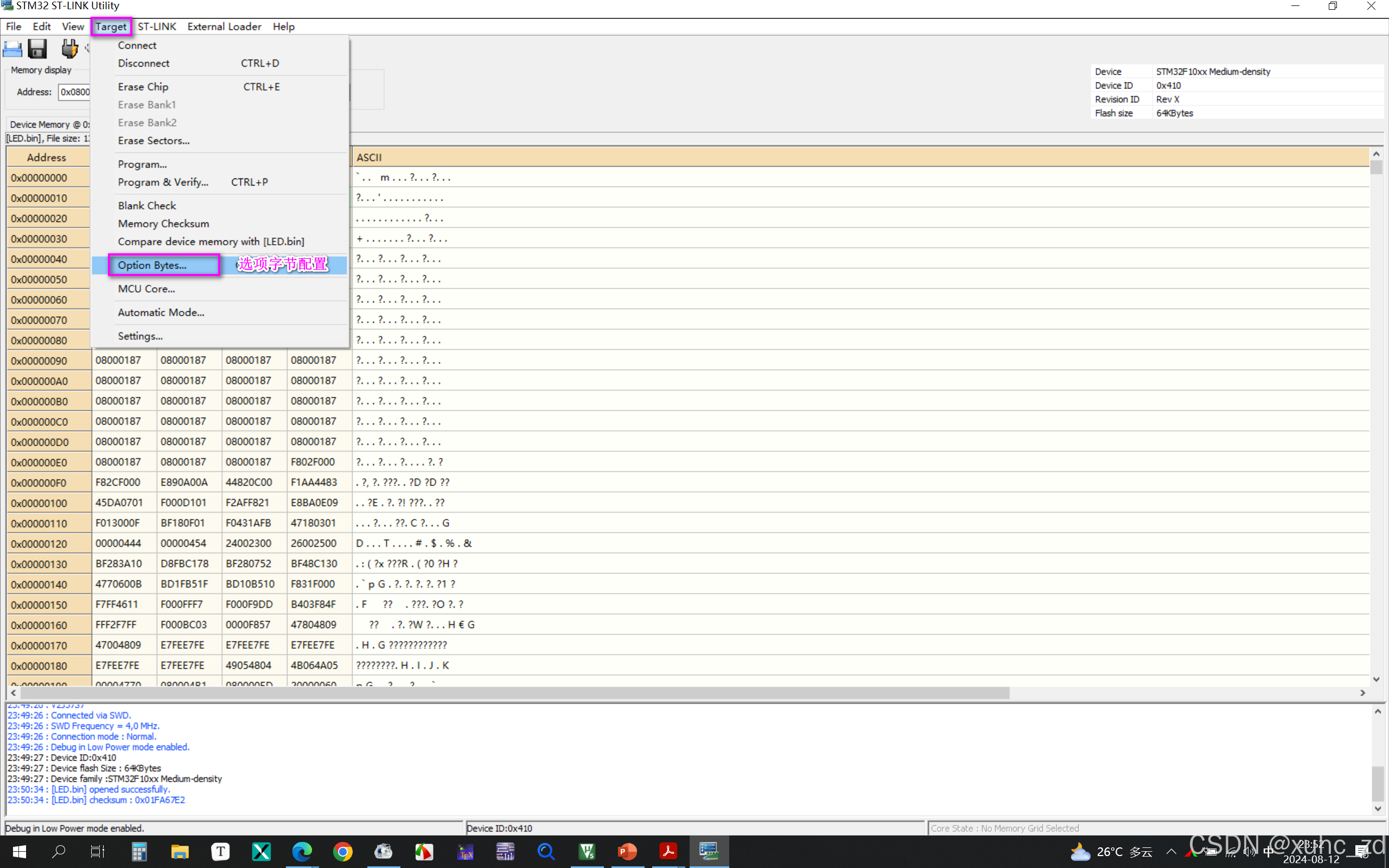The image size is (1389, 868).
Task: Click the memory grid vertical scrollbar down arrow
Action: pyautogui.click(x=1376, y=679)
